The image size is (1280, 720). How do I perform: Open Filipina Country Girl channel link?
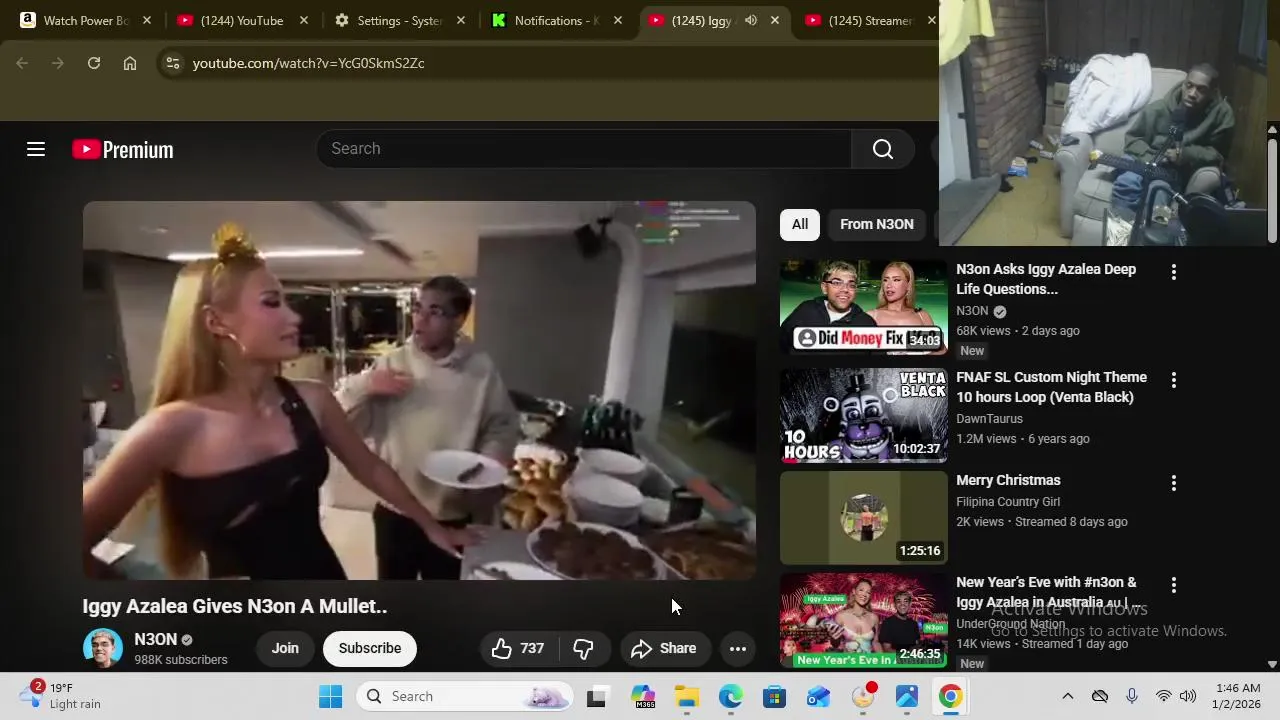pos(1008,502)
